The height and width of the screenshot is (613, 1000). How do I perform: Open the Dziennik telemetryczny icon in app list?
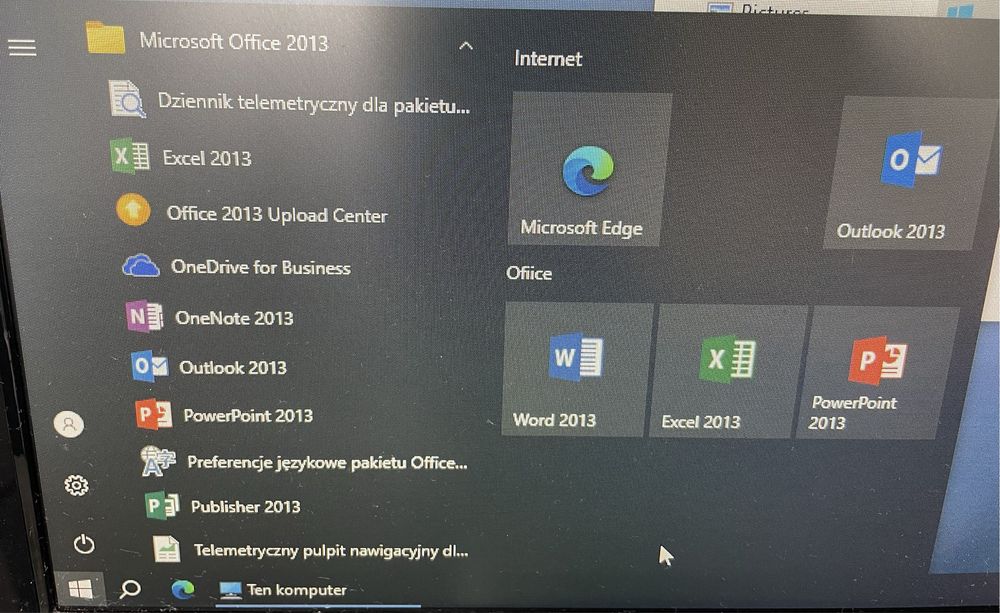click(127, 99)
